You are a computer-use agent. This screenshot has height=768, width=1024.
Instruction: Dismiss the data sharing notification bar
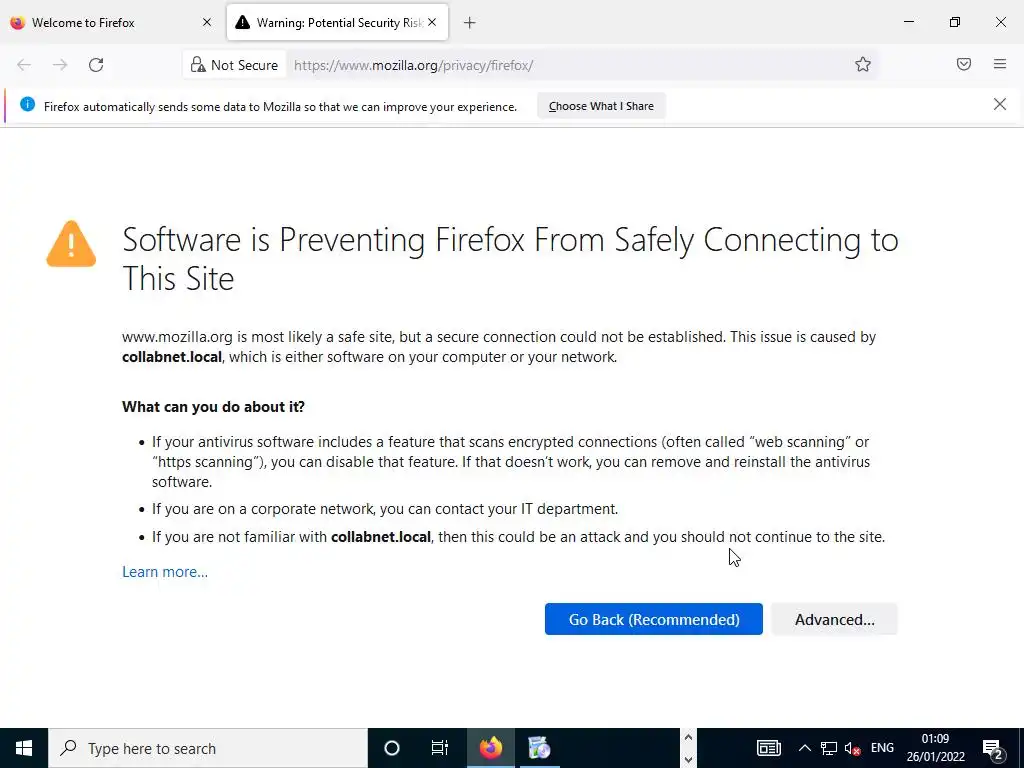click(x=1000, y=105)
